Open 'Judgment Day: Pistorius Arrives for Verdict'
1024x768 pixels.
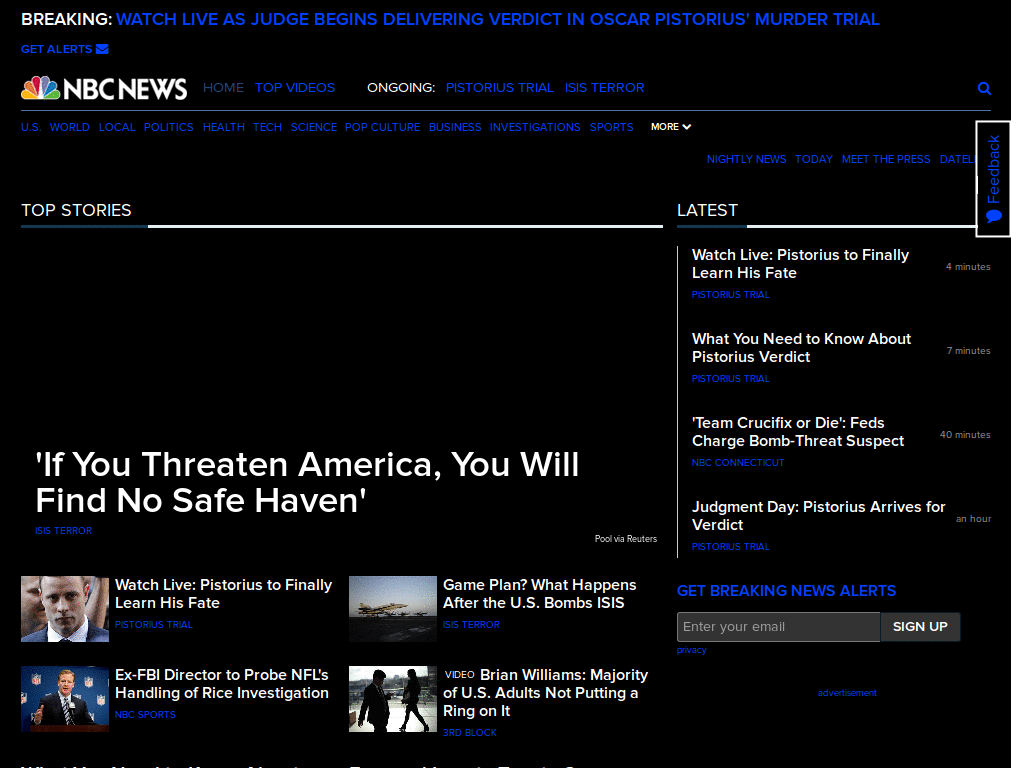[818, 516]
